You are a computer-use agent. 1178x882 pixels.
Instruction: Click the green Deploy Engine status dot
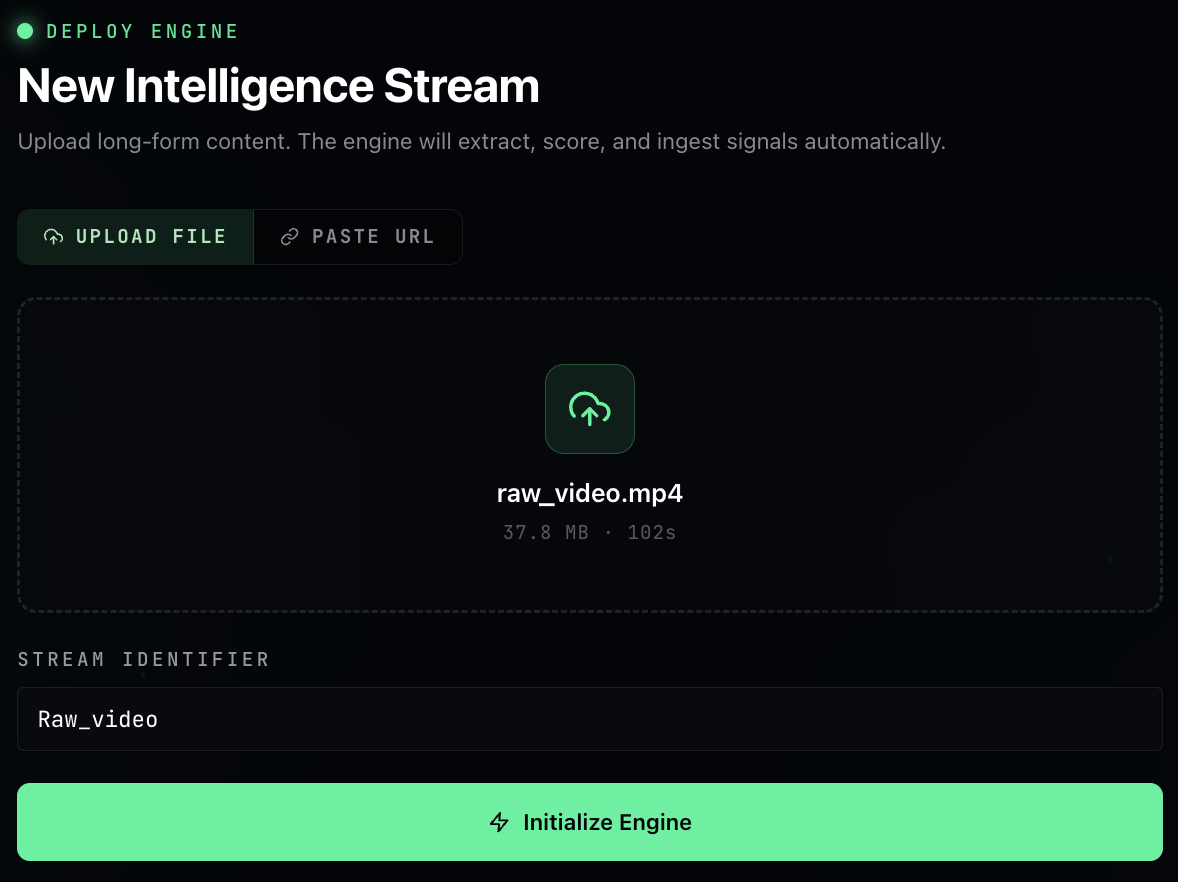tap(25, 31)
